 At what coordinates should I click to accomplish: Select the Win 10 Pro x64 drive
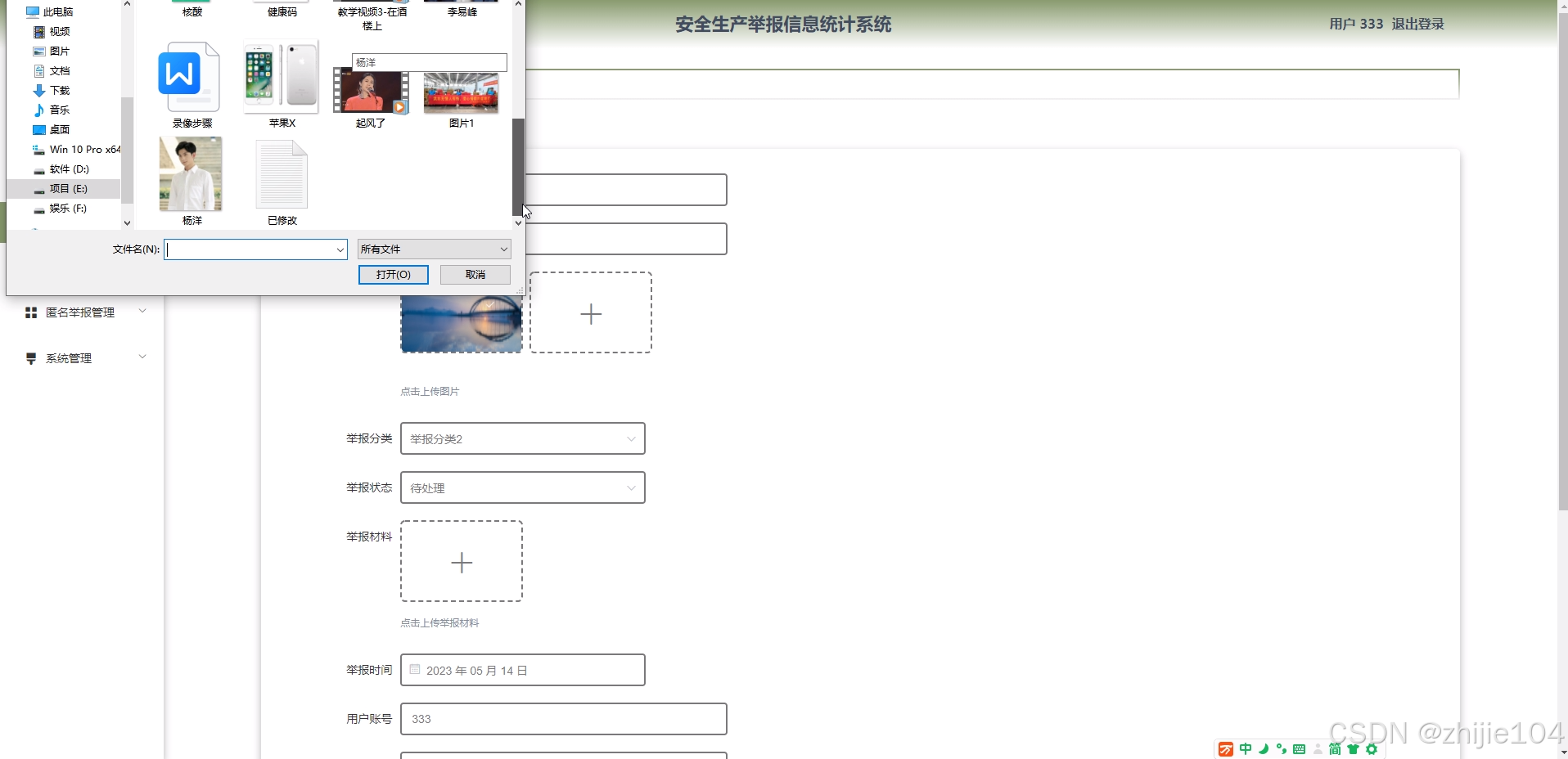click(76, 150)
